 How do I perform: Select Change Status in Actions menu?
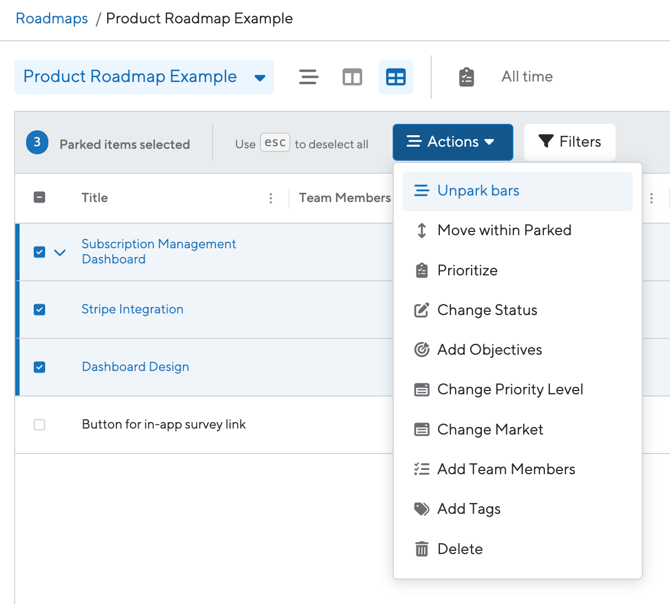[x=487, y=310]
